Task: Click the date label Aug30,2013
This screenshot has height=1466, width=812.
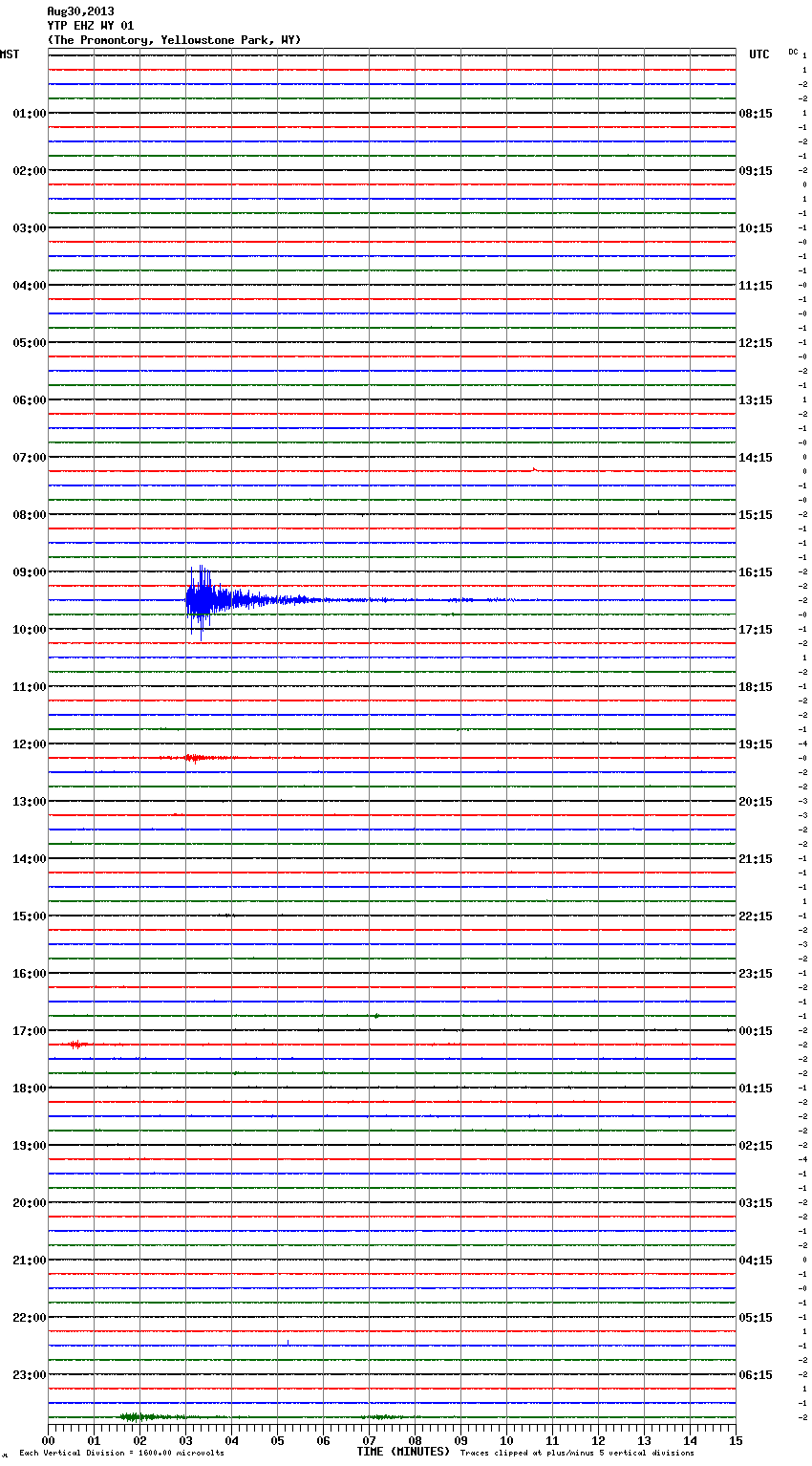Action: (80, 11)
